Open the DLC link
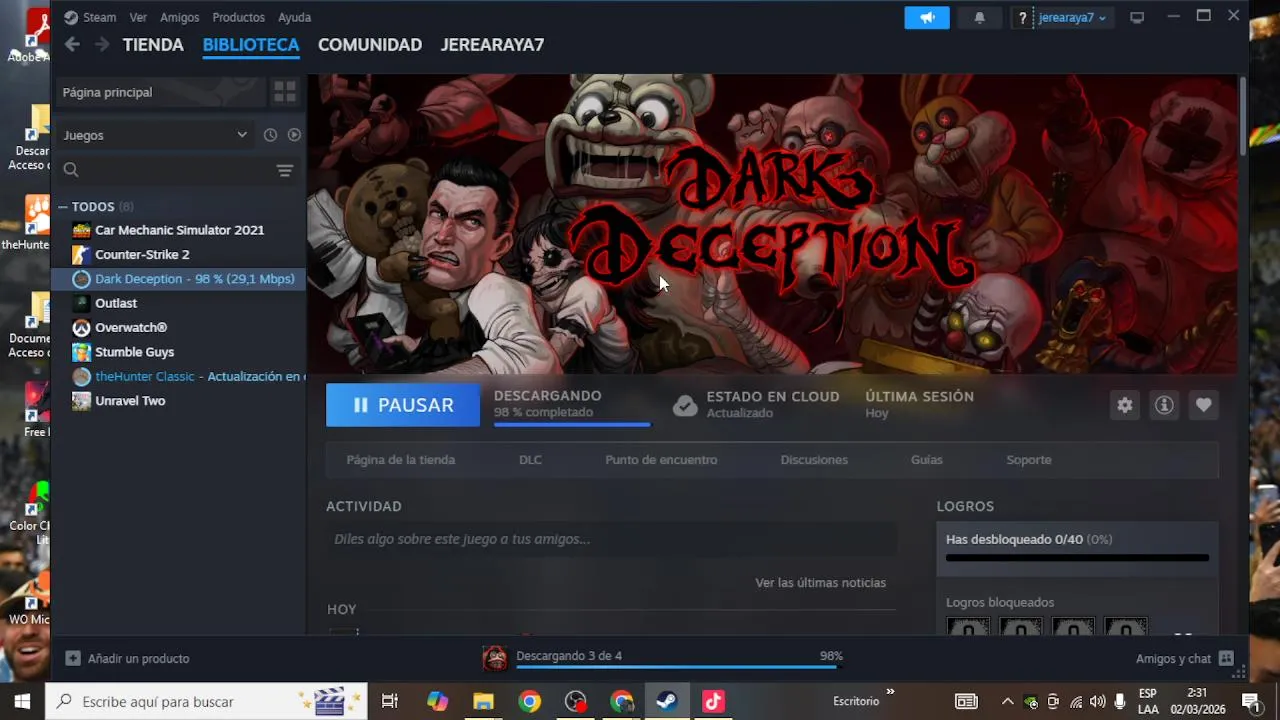1280x720 pixels. pos(530,460)
